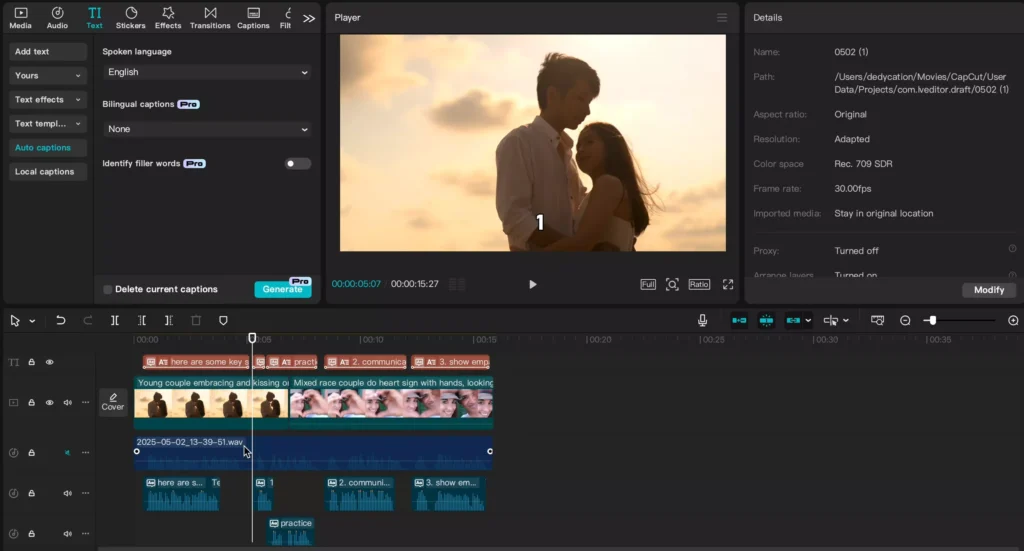1024x551 pixels.
Task: Click the Cover button
Action: coord(113,401)
